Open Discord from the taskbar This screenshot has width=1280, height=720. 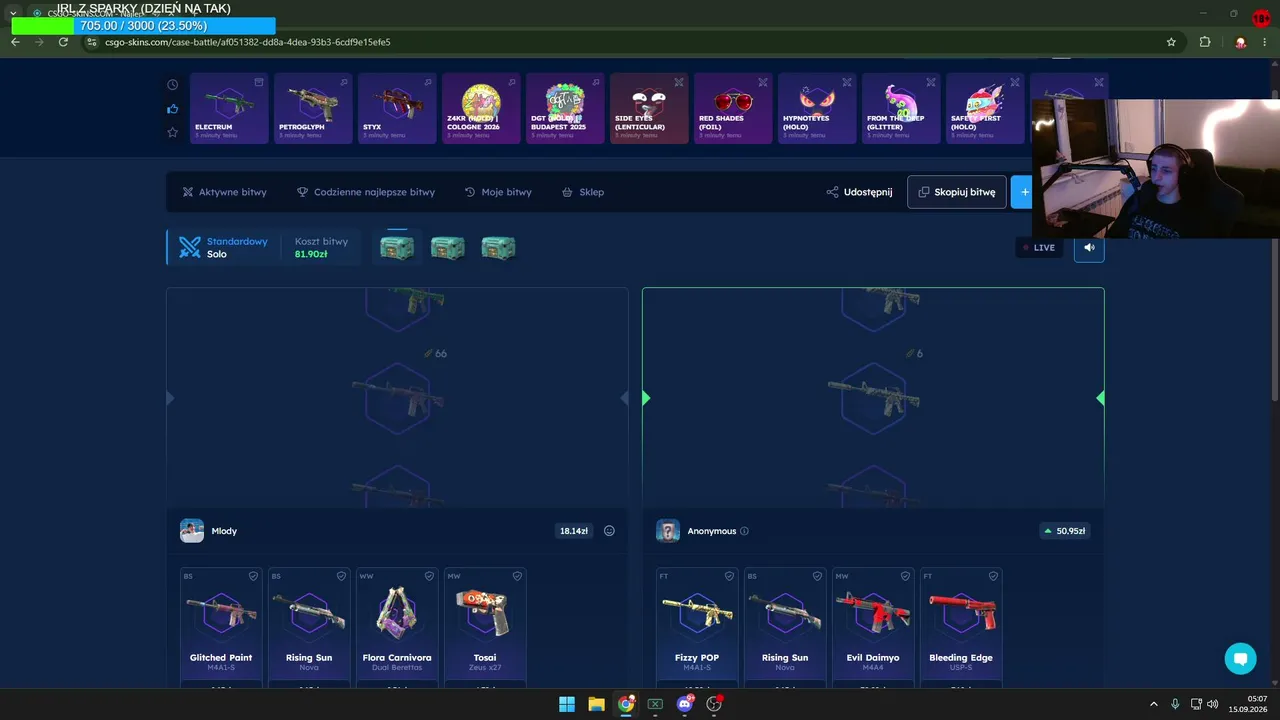pyautogui.click(x=685, y=704)
